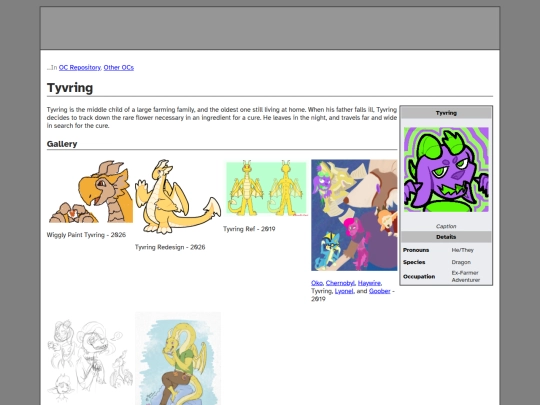The image size is (540, 405).
Task: Open the Tyvring Ref green background image
Action: pos(266,188)
